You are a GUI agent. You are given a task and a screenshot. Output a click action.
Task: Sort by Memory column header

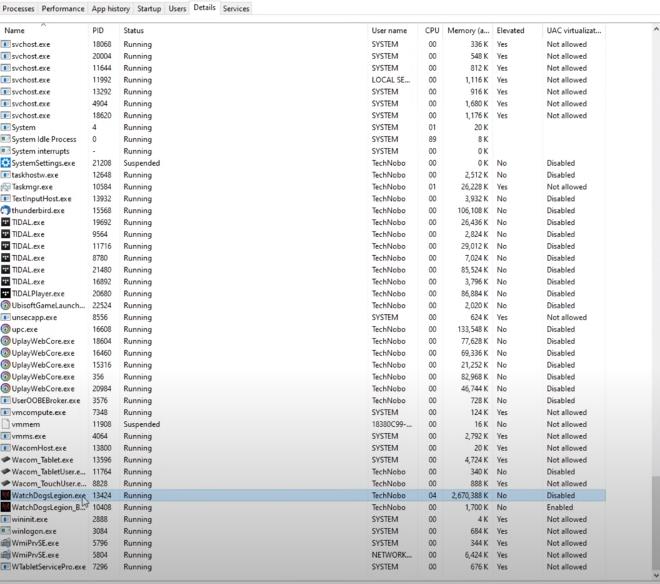pos(468,31)
